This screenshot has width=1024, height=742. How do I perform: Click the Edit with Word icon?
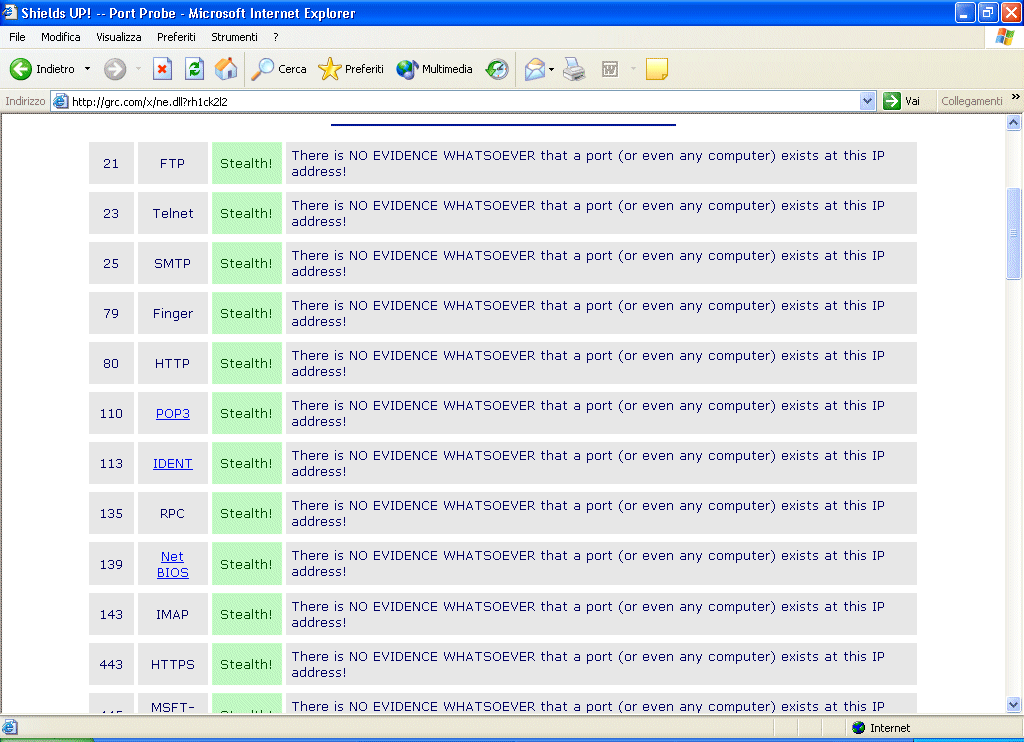pos(609,69)
